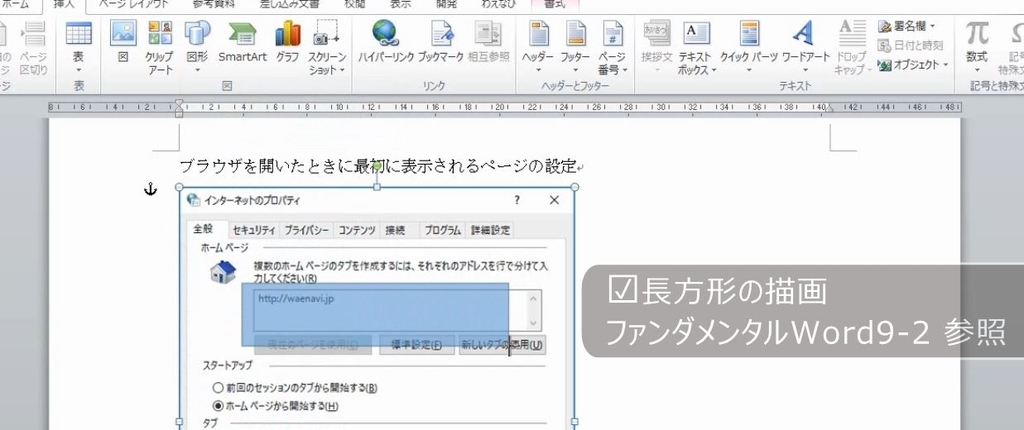Insert a table from the ribbon
The image size is (1024, 430).
[78, 47]
